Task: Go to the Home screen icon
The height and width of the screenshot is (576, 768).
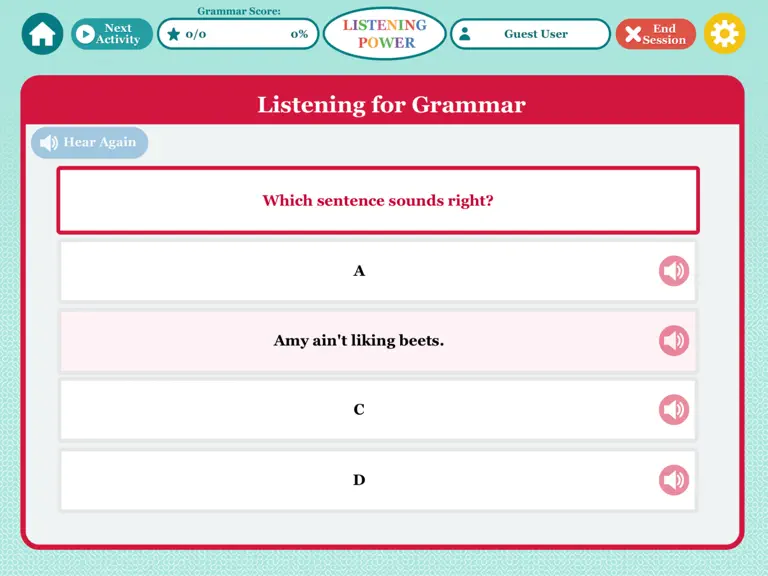Action: pyautogui.click(x=42, y=34)
